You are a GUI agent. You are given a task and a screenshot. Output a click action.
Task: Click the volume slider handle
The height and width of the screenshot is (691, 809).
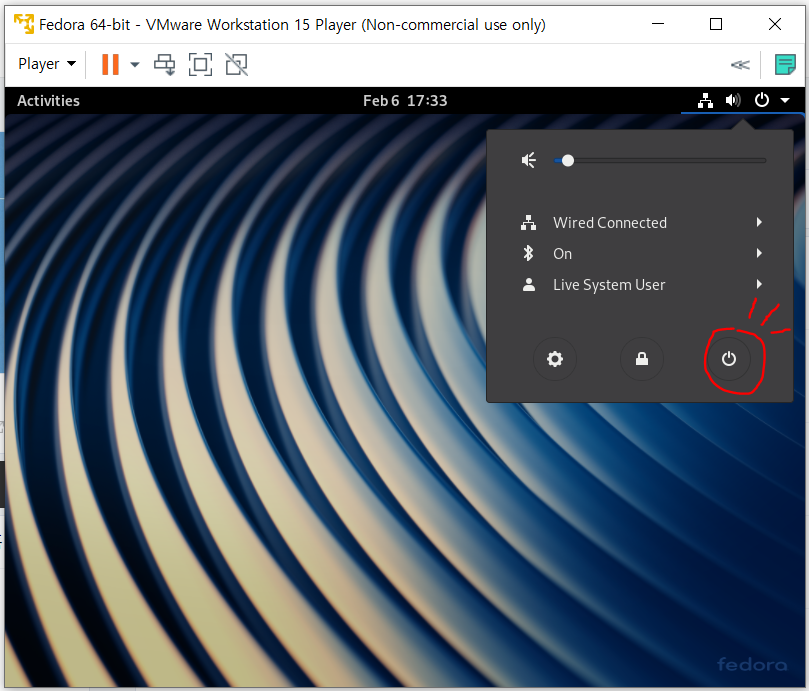[568, 160]
